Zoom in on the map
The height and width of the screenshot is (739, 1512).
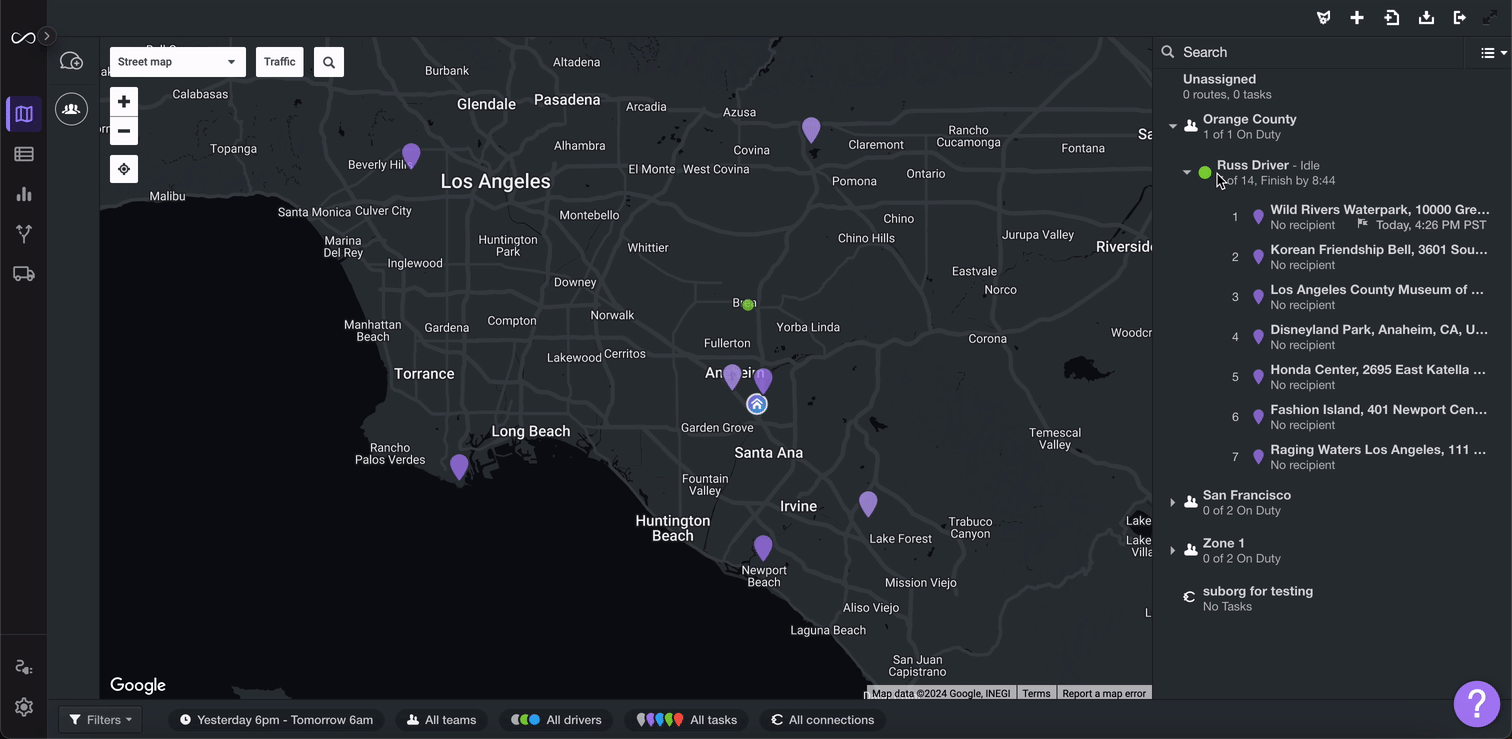(x=124, y=101)
